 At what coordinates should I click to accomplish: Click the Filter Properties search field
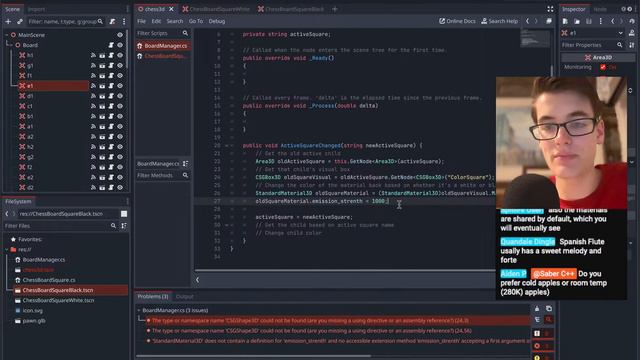pos(592,45)
